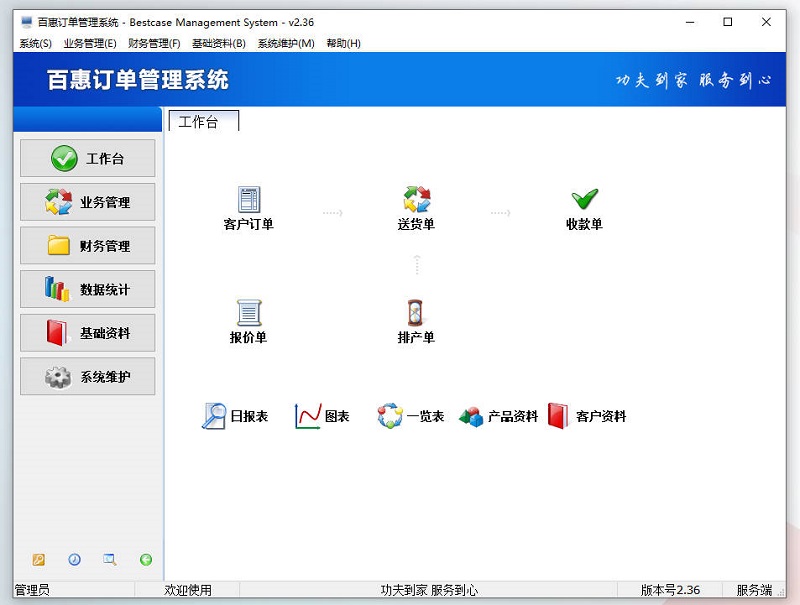Viewport: 800px width, 605px height.
Task: Open the 图表 chart shortcut
Action: point(322,416)
